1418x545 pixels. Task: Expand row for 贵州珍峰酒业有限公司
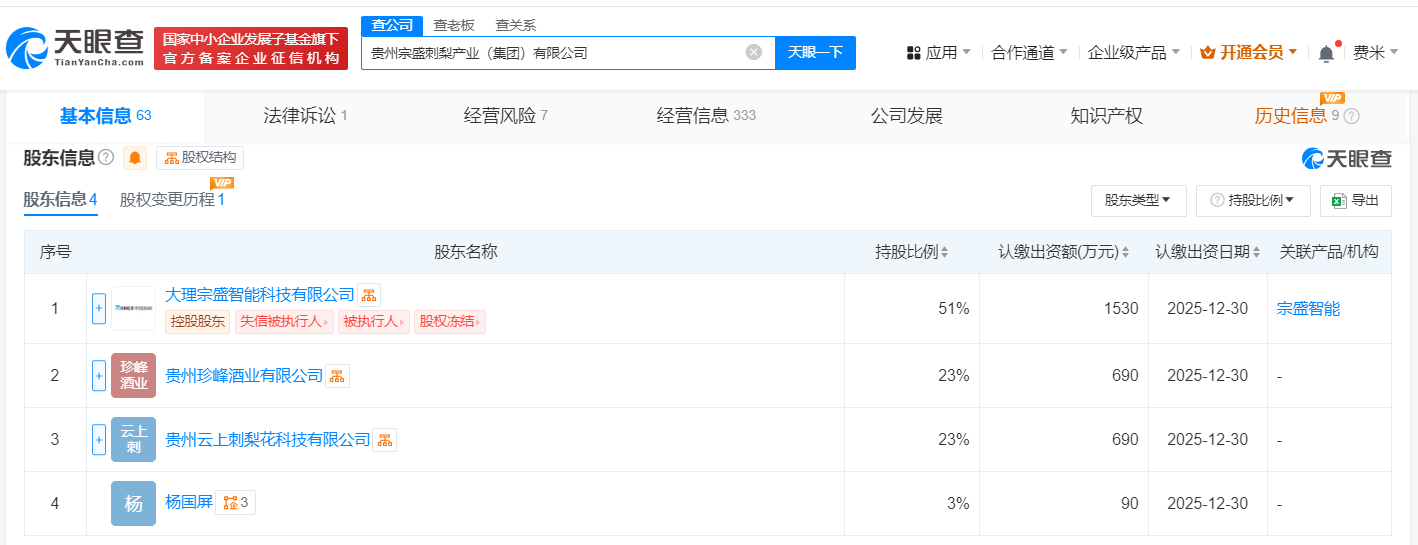(x=99, y=376)
